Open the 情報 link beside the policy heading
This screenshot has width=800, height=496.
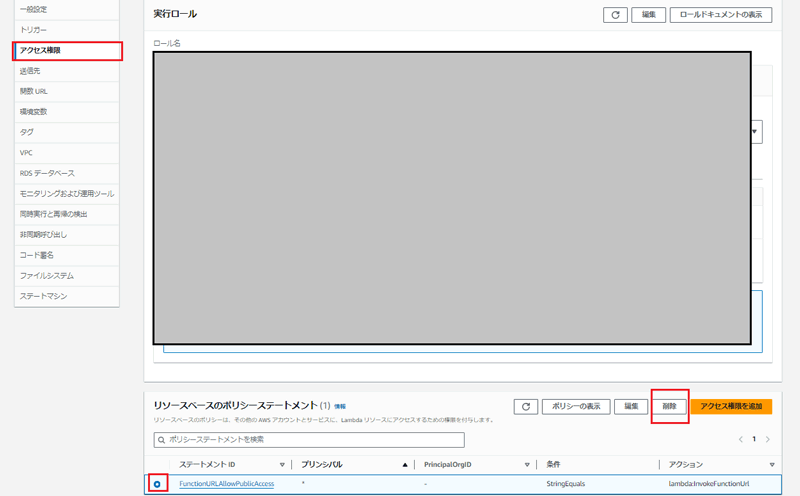(340, 407)
